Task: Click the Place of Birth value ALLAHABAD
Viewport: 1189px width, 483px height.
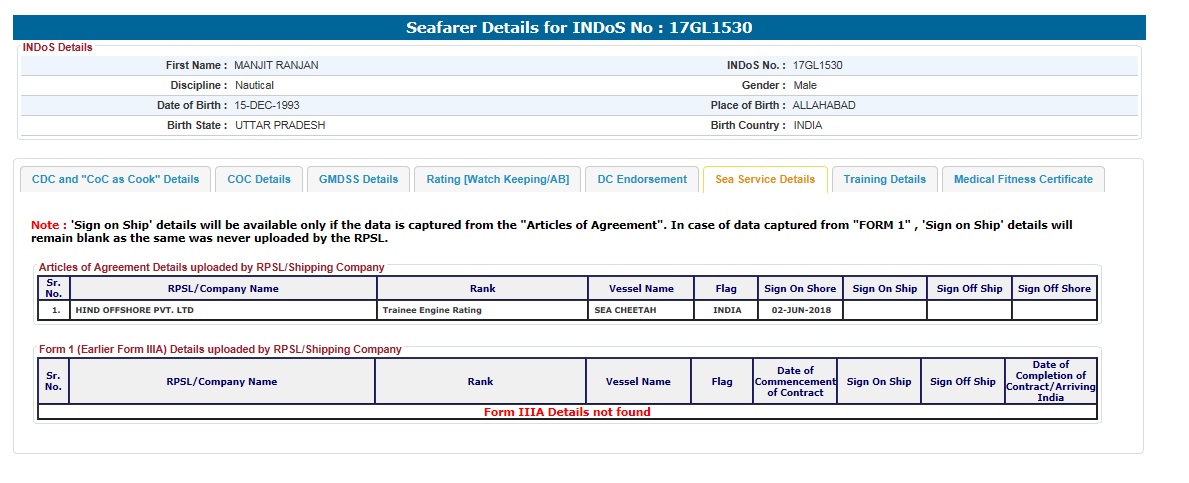Action: tap(824, 105)
